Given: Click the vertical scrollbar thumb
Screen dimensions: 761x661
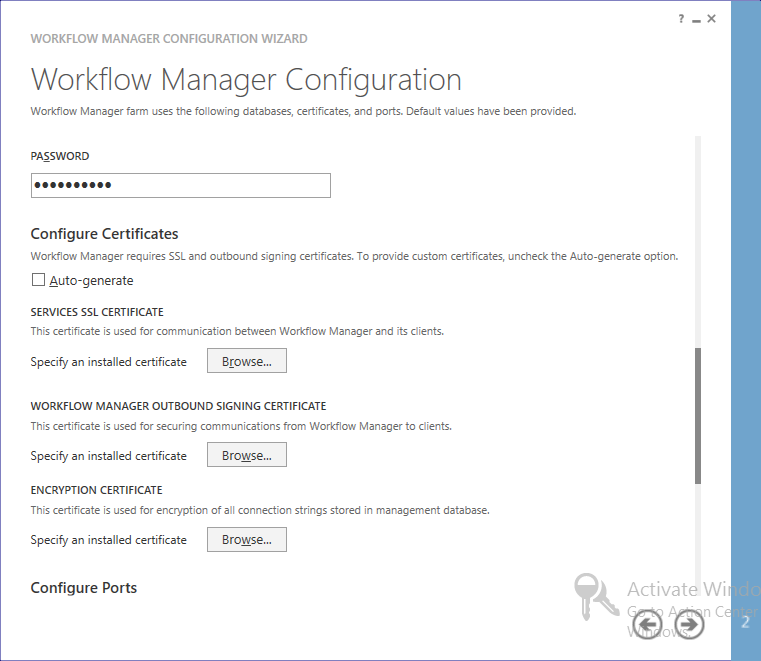Looking at the screenshot, I should click(x=698, y=415).
